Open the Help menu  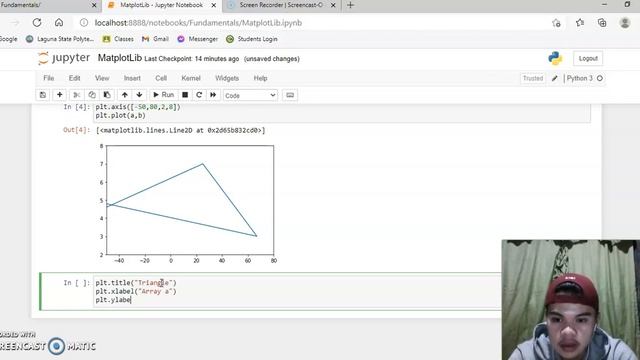tap(260, 78)
